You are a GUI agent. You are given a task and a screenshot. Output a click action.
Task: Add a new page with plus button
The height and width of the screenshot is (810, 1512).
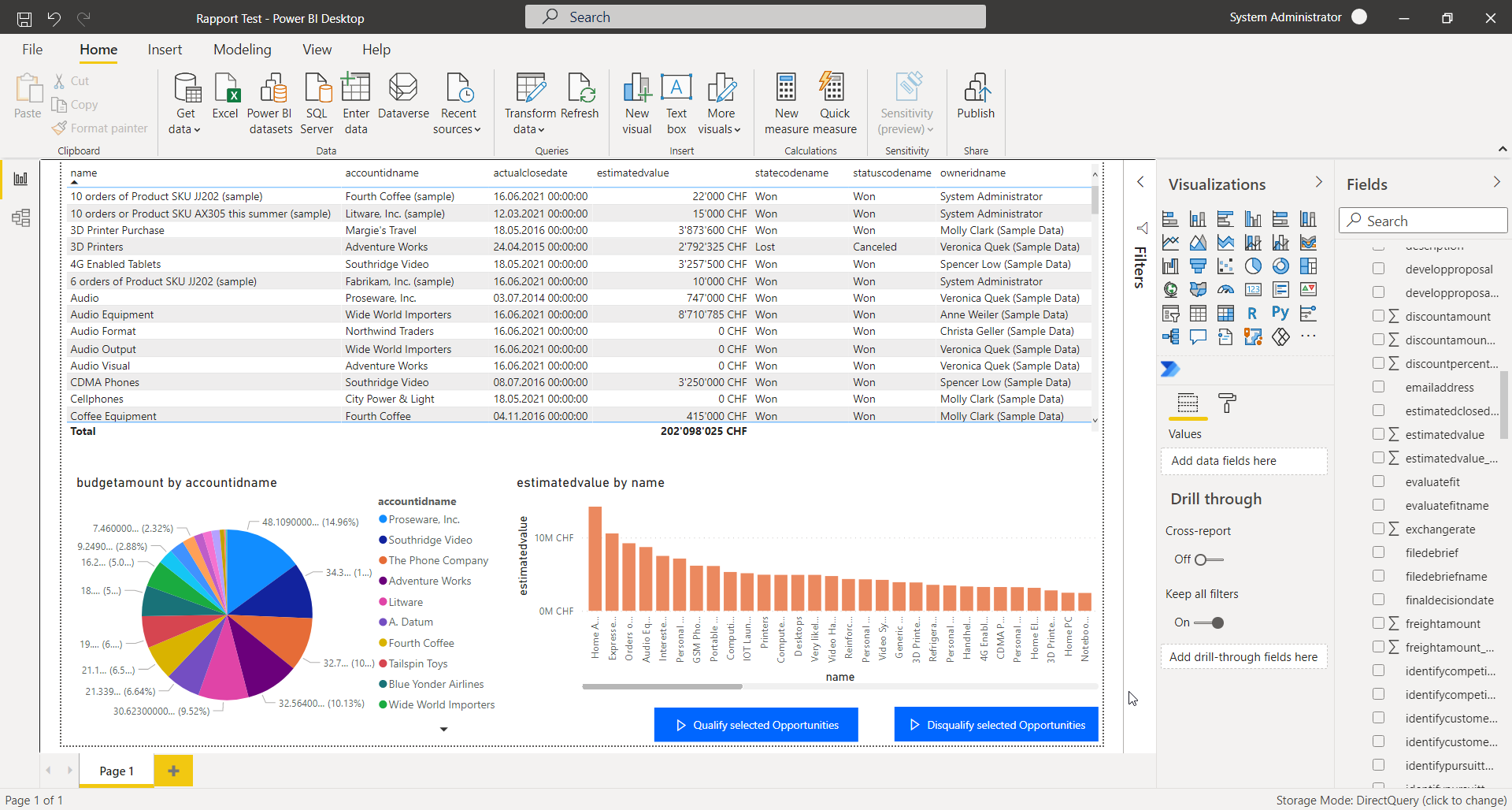(x=174, y=771)
